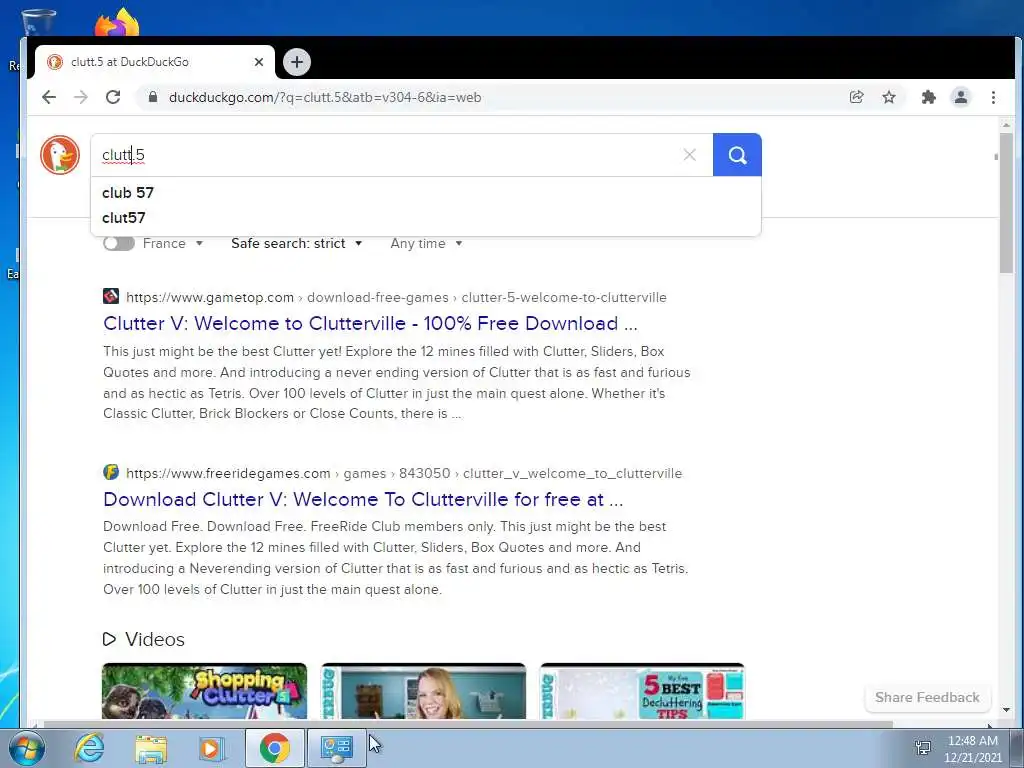1024x768 pixels.
Task: Click the scrollbar up arrow
Action: click(x=1006, y=125)
